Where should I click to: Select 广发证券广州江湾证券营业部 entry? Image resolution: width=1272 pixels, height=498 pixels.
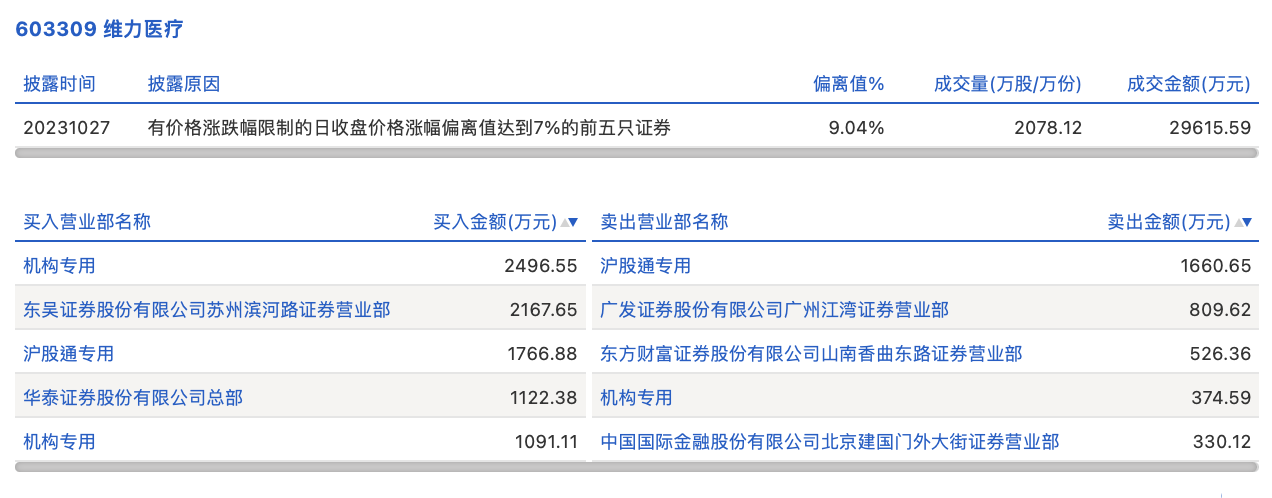pos(774,310)
